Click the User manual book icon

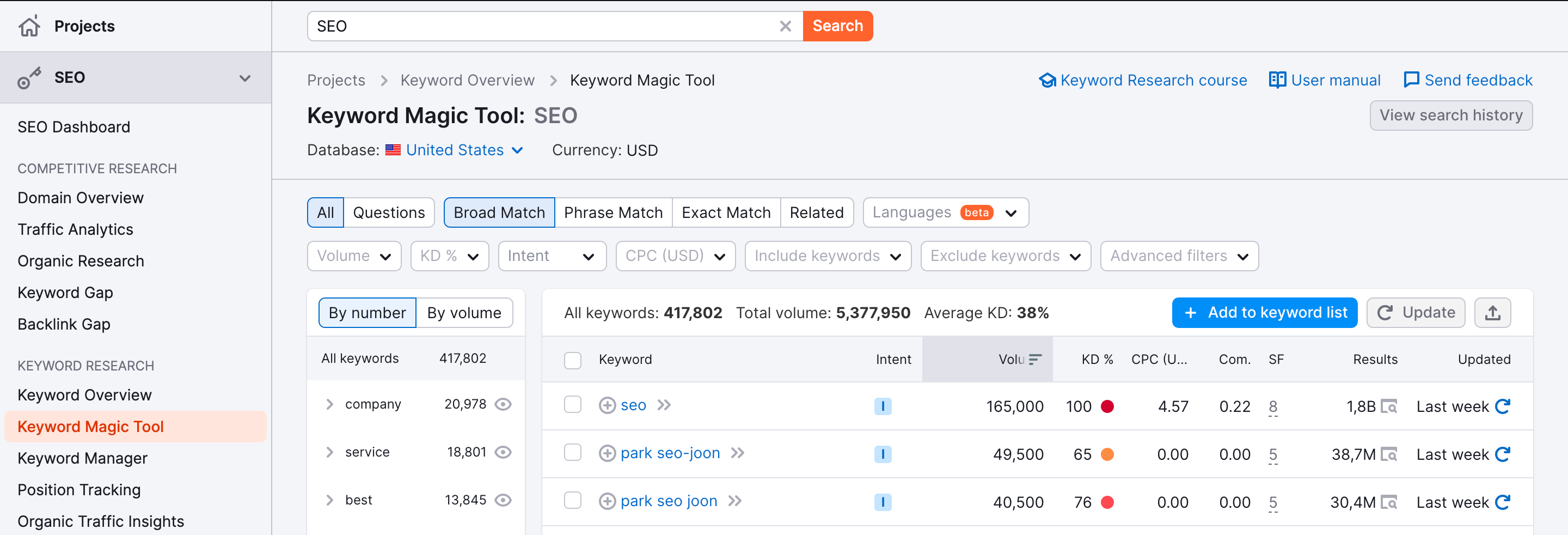pos(1277,80)
